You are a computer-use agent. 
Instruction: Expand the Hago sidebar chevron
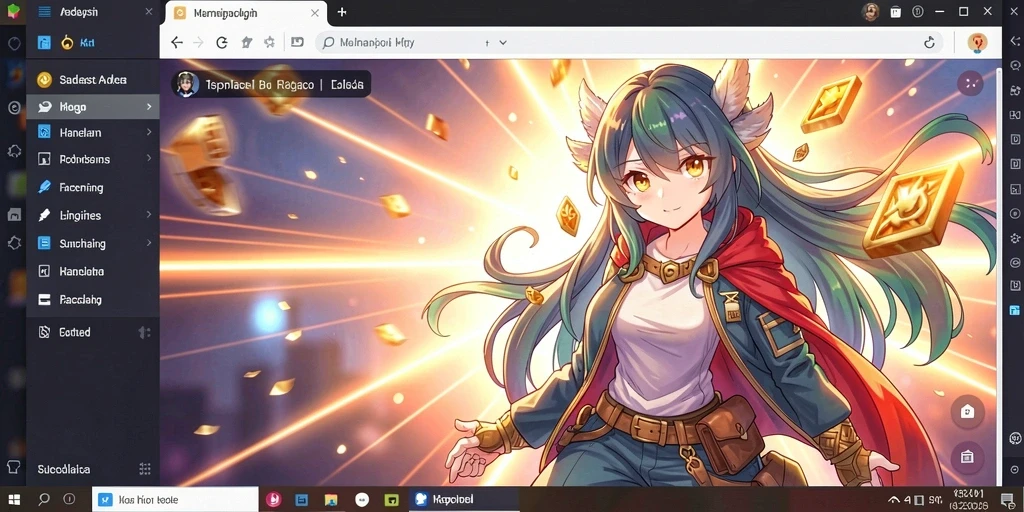(149, 106)
